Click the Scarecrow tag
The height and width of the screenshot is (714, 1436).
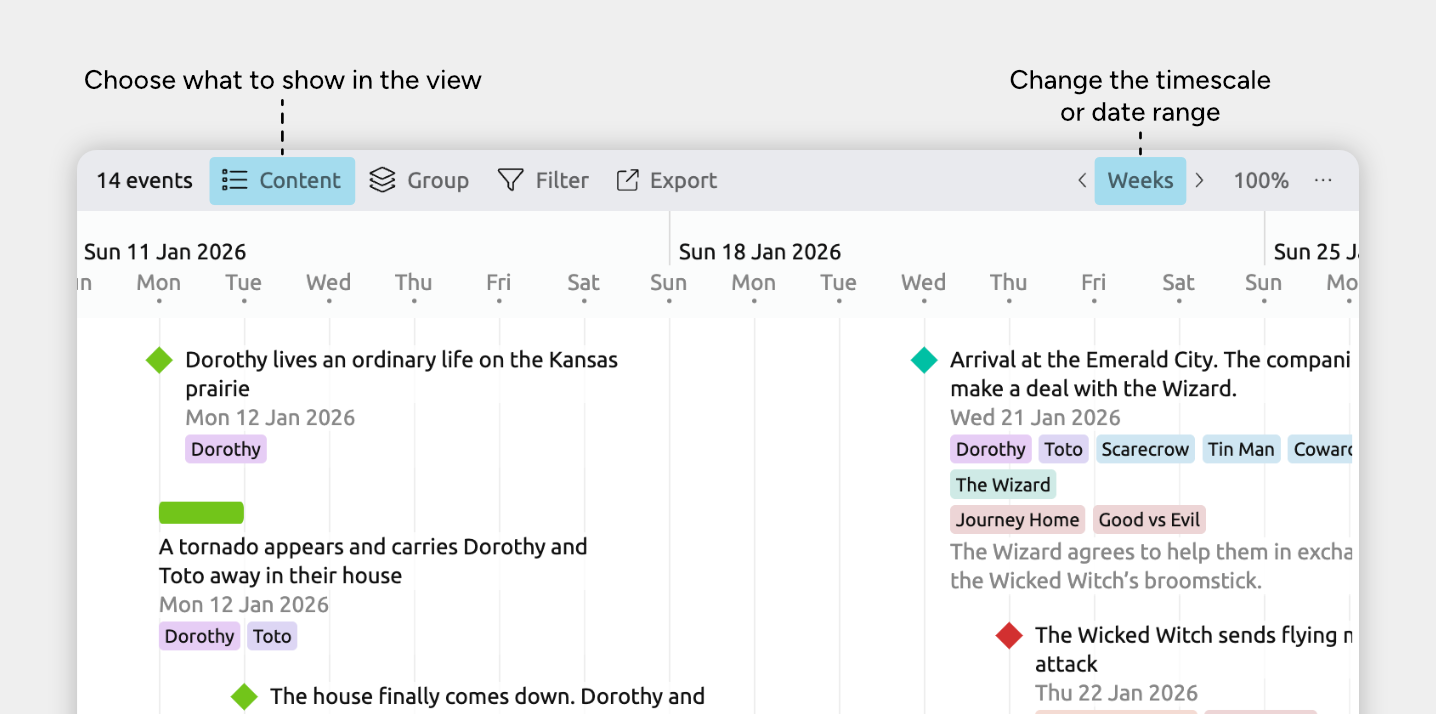(x=1145, y=449)
